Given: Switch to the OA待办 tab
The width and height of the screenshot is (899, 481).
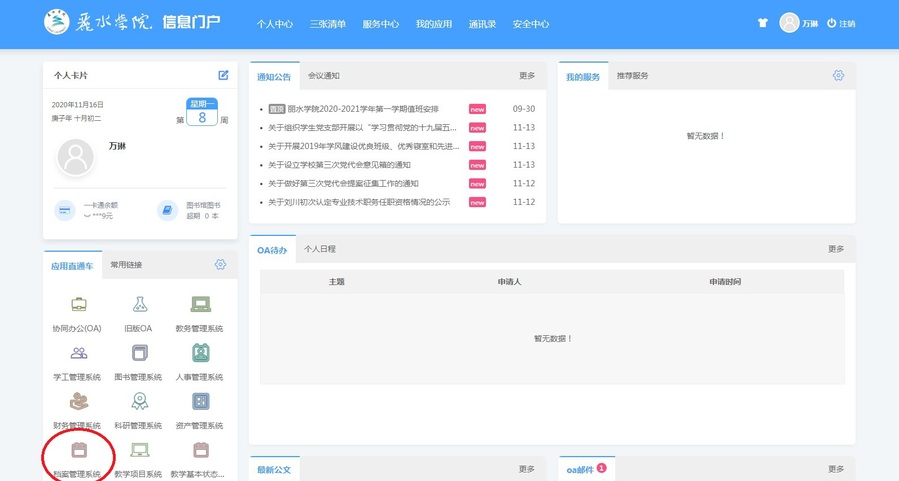Looking at the screenshot, I should [x=272, y=250].
